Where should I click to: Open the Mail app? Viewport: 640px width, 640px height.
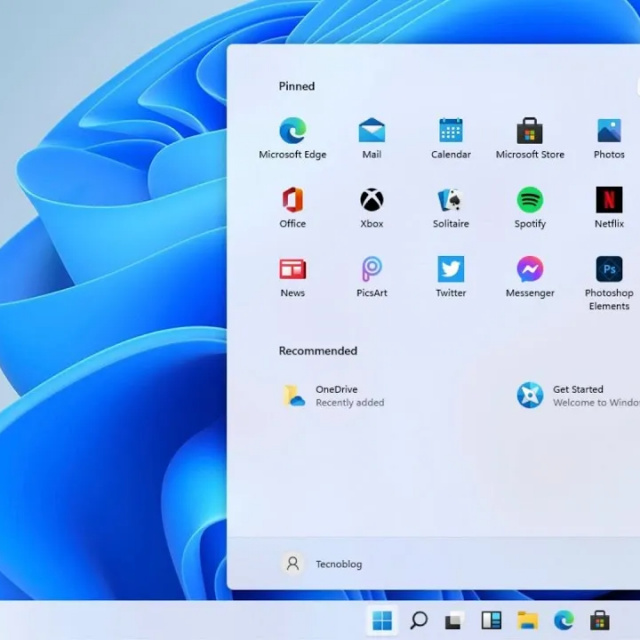371,138
